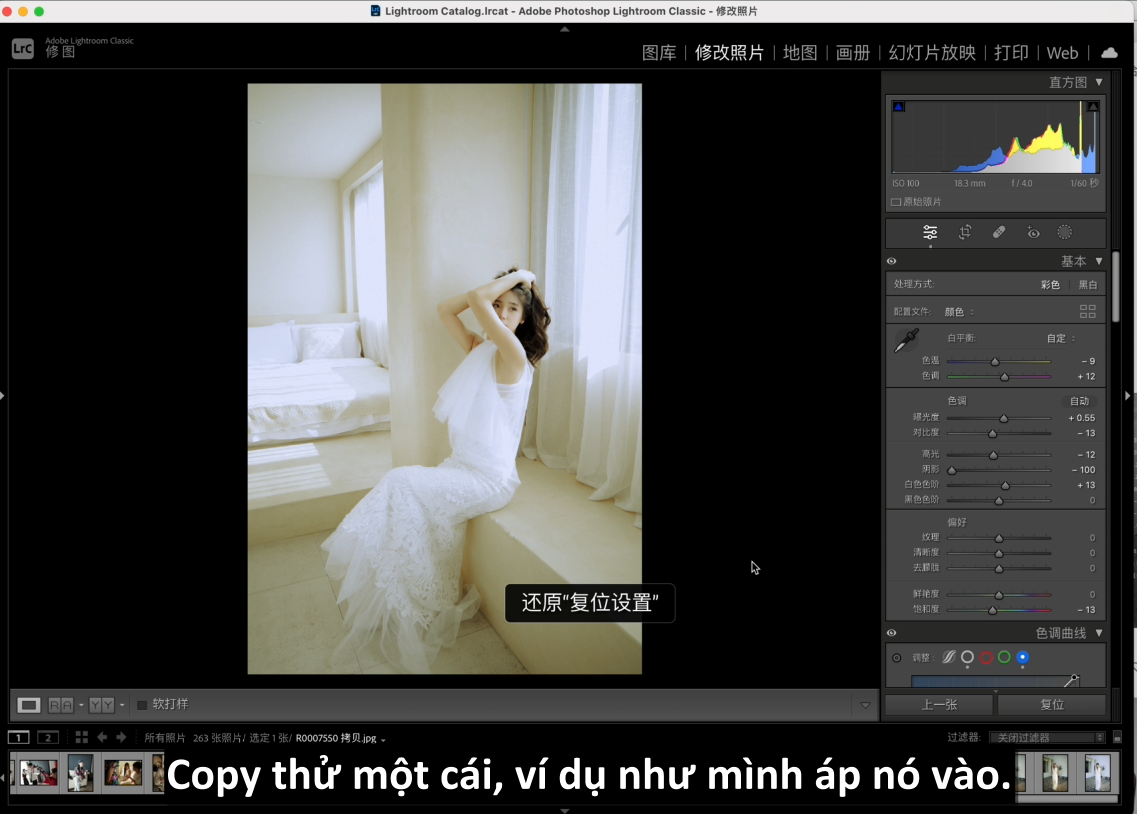Switch to the 图库 Library module
Screen dimensions: 1137x814
click(659, 52)
